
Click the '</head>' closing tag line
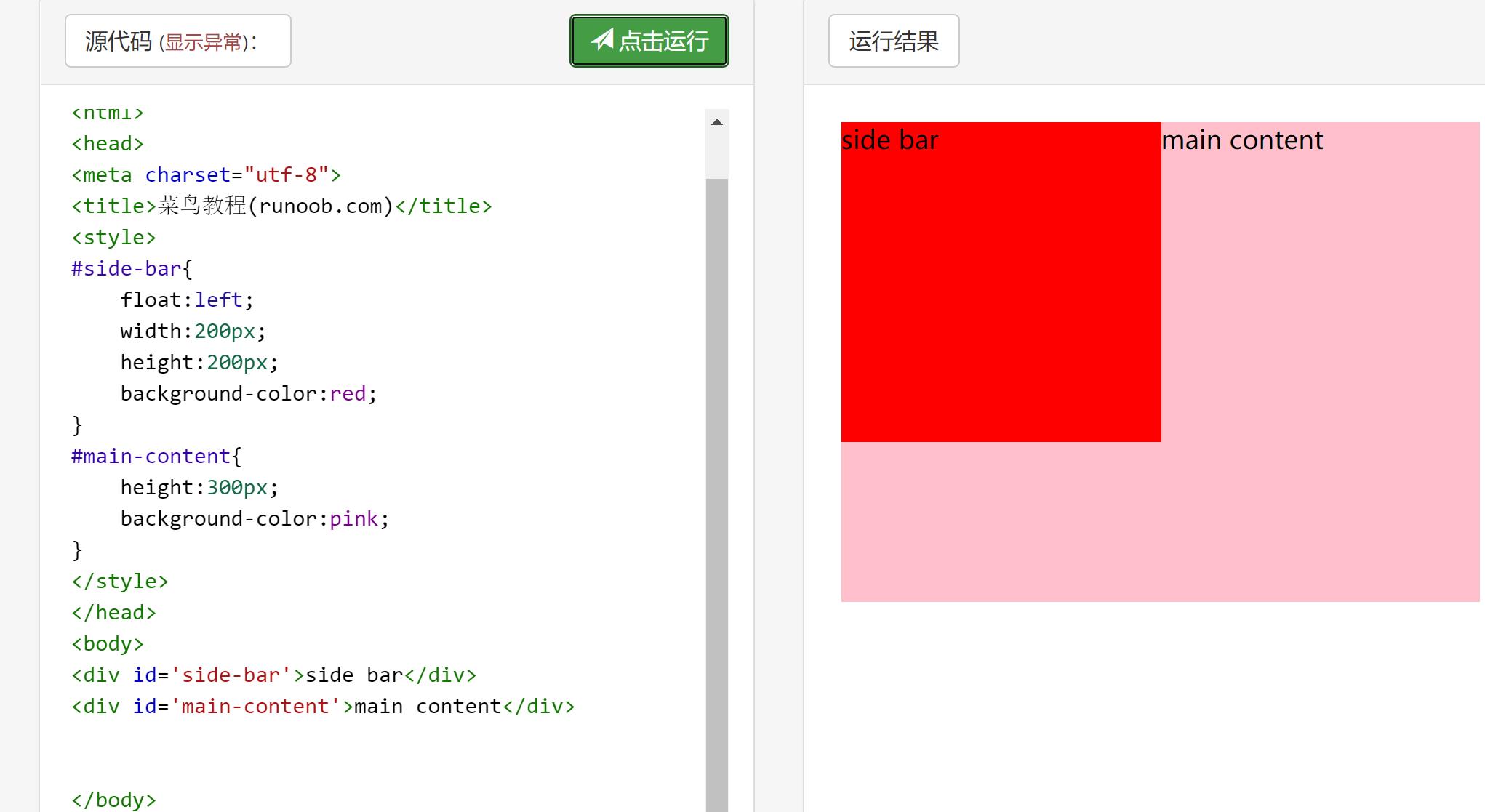[113, 613]
